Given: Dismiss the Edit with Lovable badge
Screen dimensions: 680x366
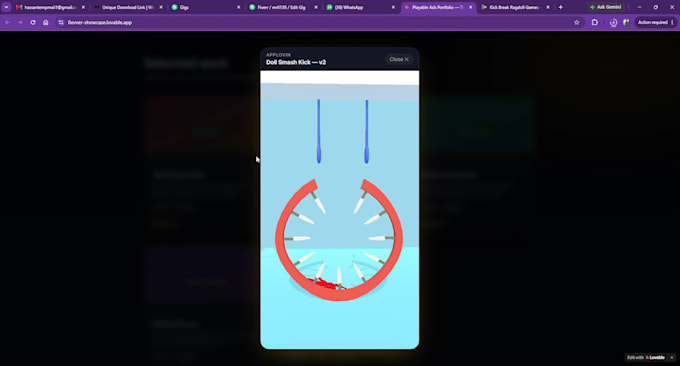Looking at the screenshot, I should 672,357.
